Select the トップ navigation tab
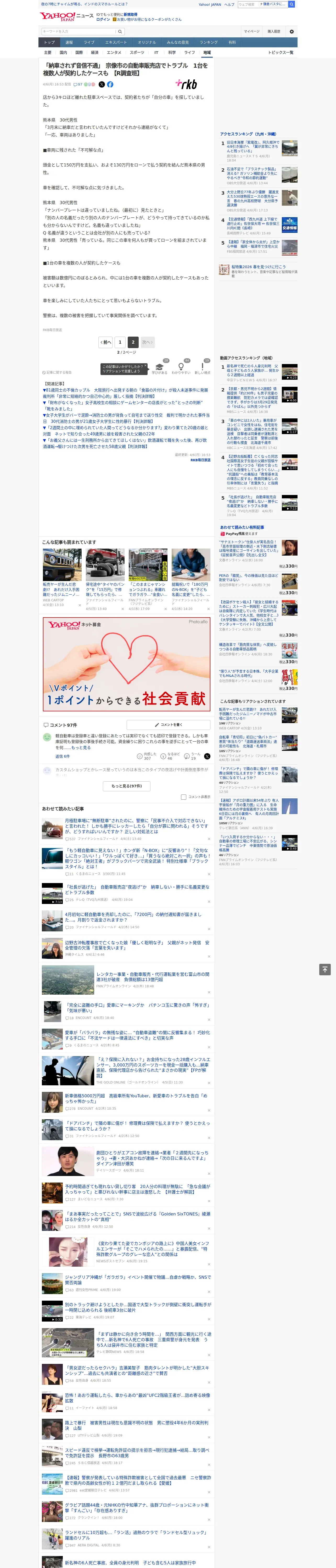Screen dimensions: 336x1568 (49, 43)
